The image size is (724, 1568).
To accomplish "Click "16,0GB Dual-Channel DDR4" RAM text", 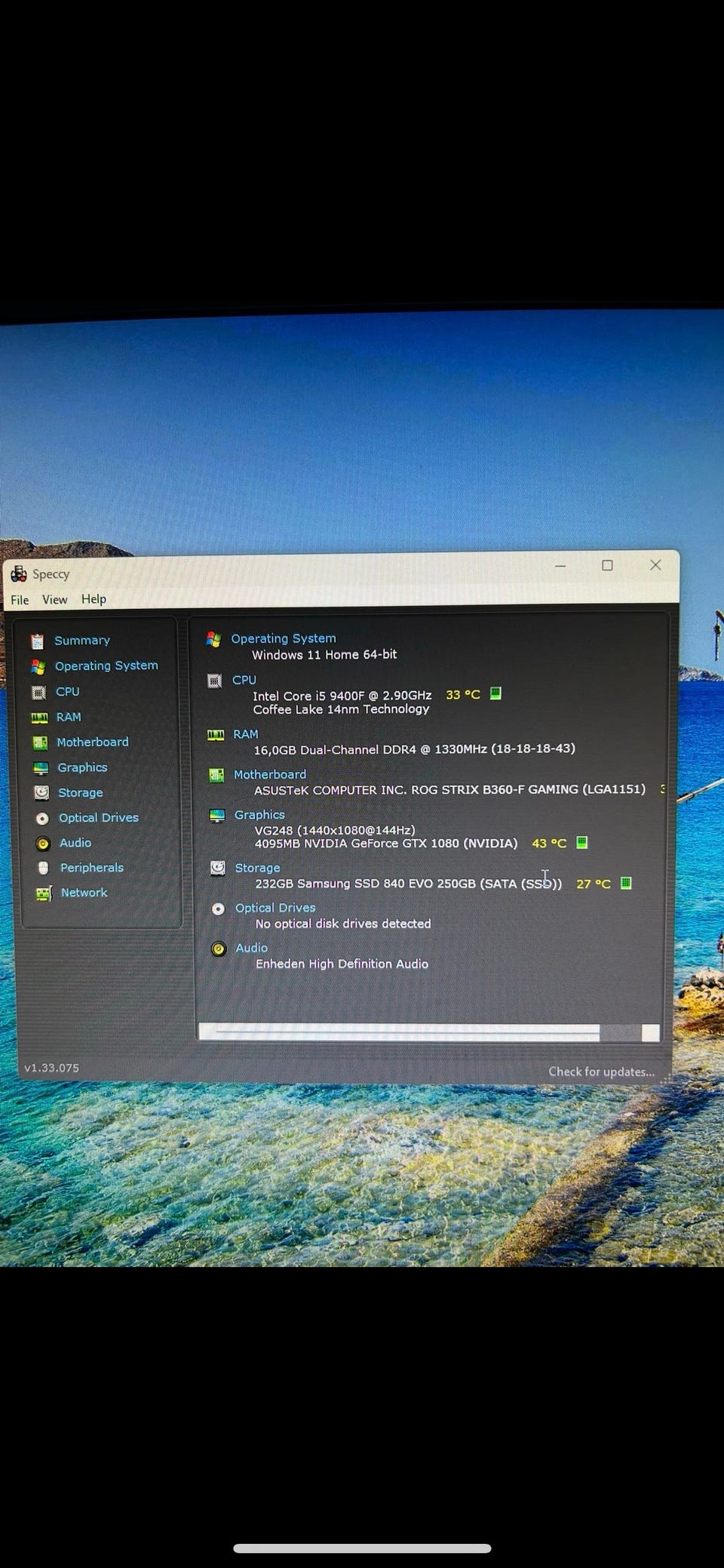I will pos(335,750).
